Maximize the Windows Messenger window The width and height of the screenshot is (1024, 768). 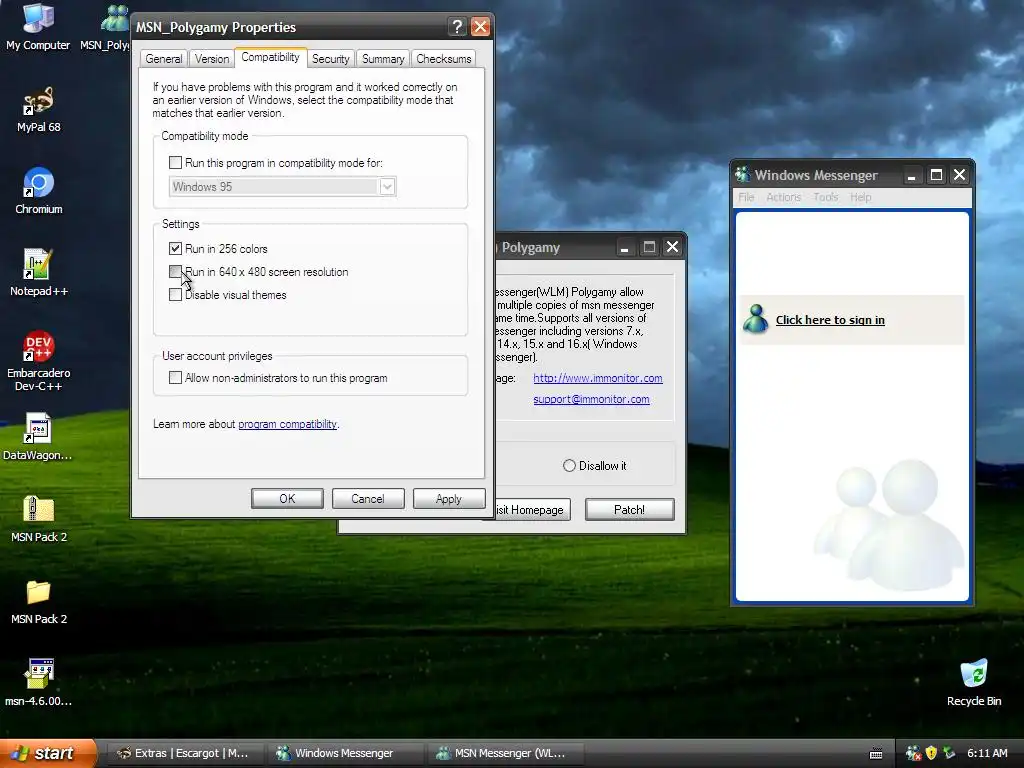click(936, 175)
